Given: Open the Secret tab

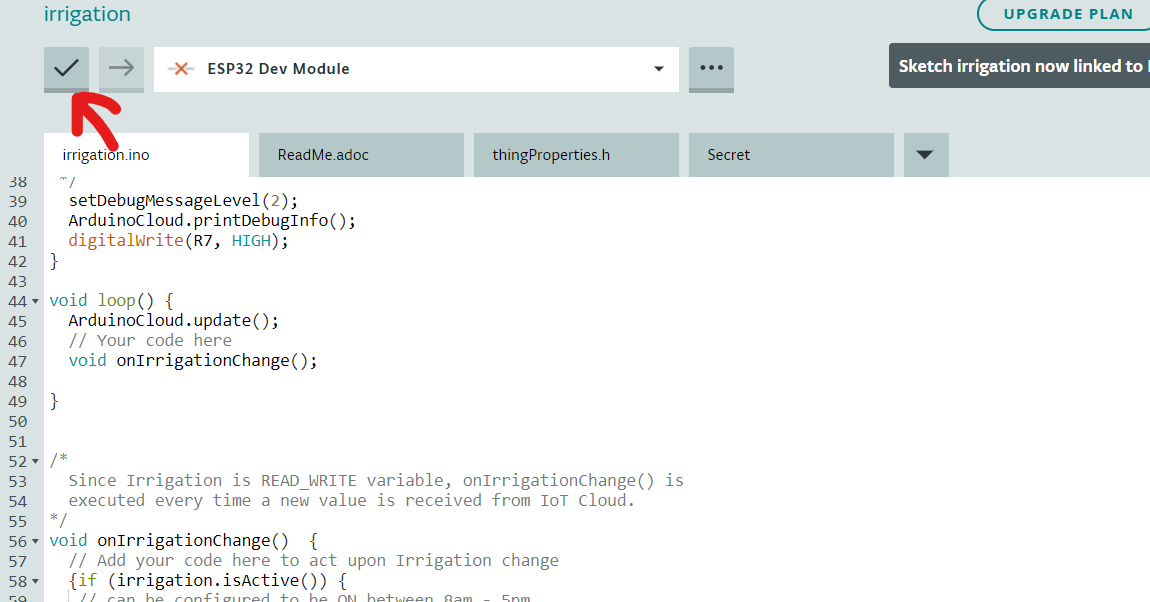Looking at the screenshot, I should 729,155.
